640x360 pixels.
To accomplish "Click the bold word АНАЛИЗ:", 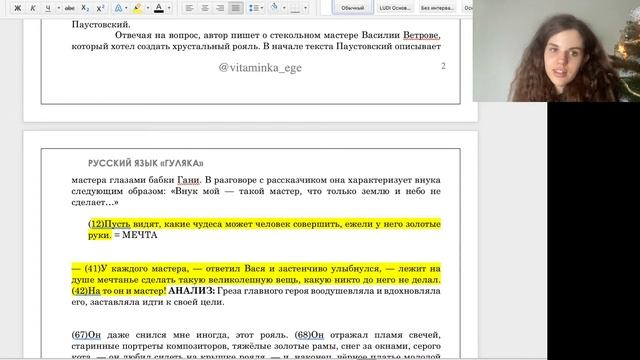I will click(191, 291).
